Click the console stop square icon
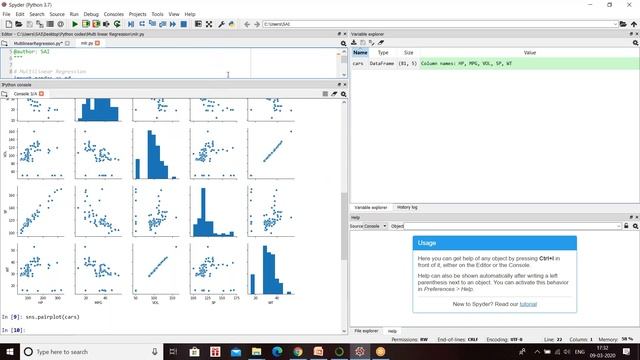 click(325, 94)
